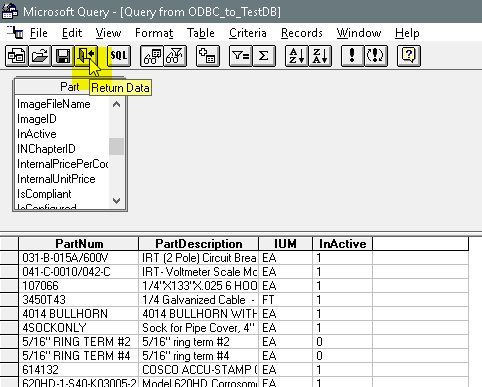Image resolution: width=482 pixels, height=387 pixels.
Task: Select the row selector for 107066
Action: [x=9, y=286]
